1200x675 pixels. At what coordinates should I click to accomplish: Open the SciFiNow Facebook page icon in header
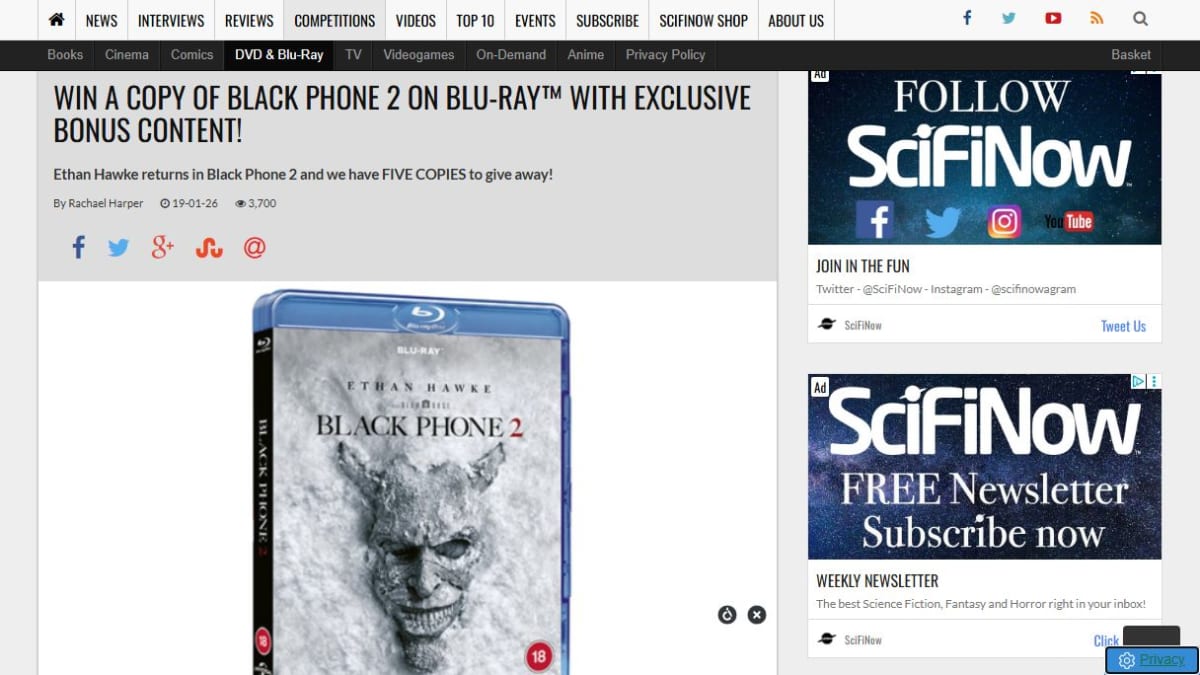[967, 19]
